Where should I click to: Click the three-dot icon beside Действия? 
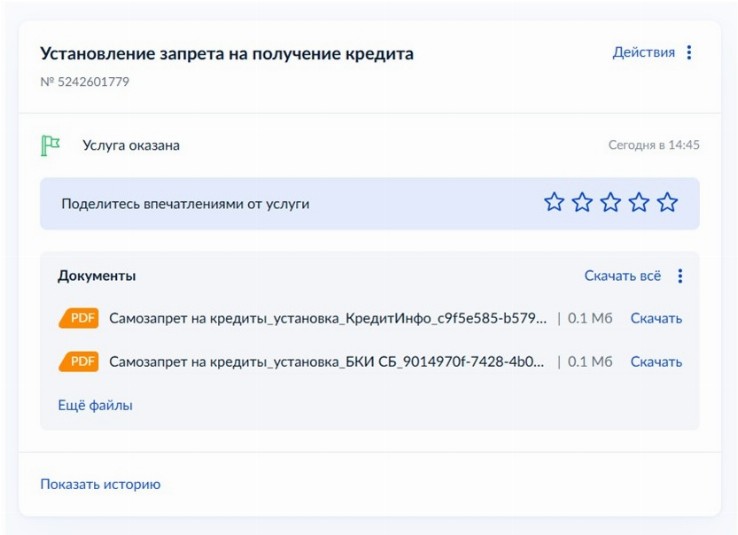689,53
